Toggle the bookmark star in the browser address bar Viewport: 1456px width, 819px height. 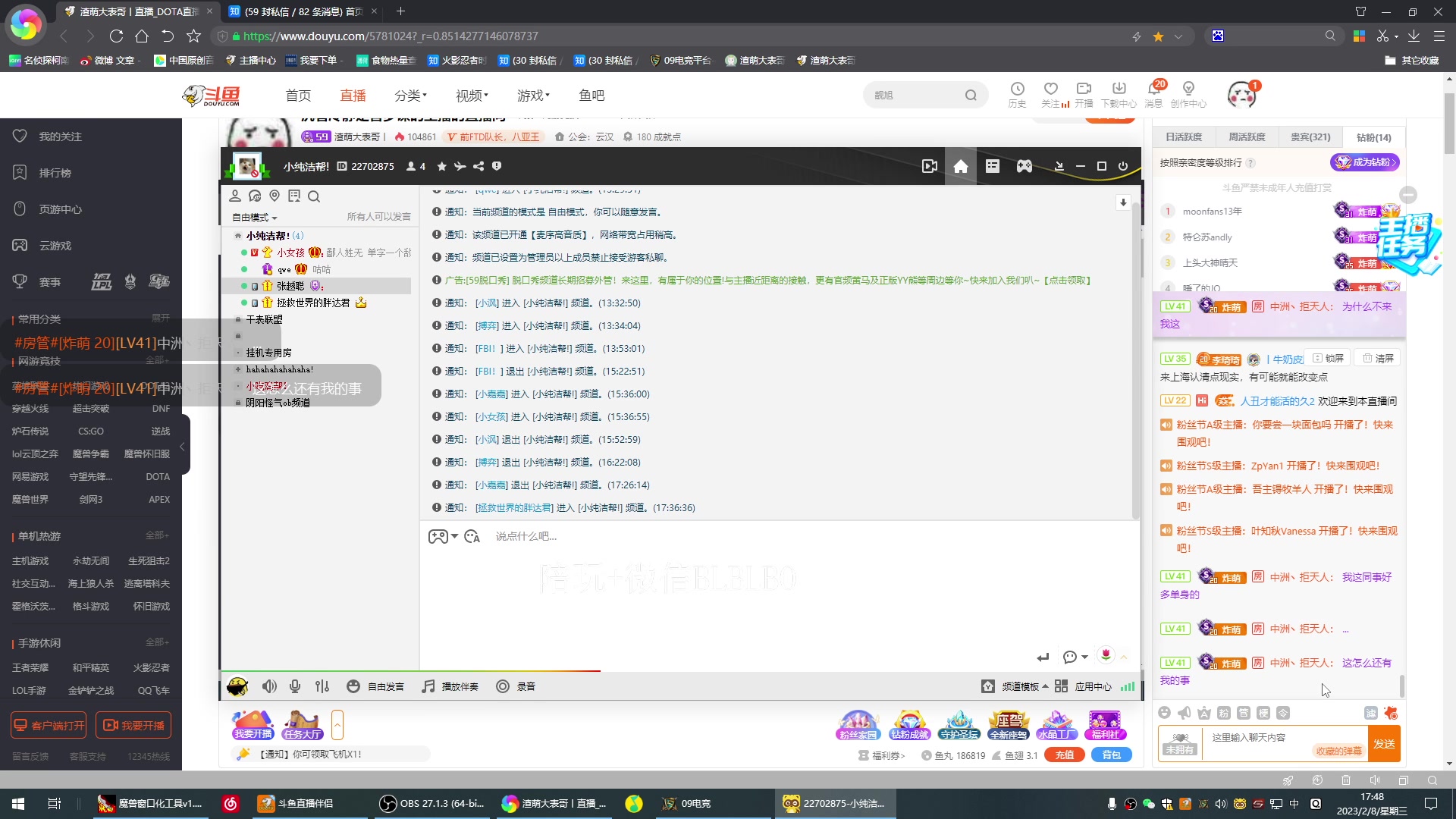click(x=1158, y=36)
